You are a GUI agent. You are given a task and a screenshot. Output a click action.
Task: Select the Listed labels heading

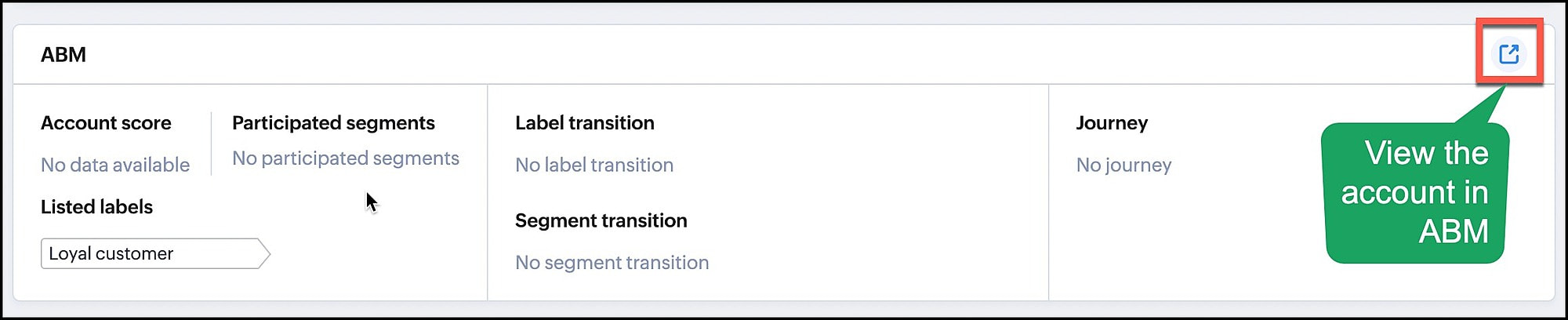[x=96, y=207]
